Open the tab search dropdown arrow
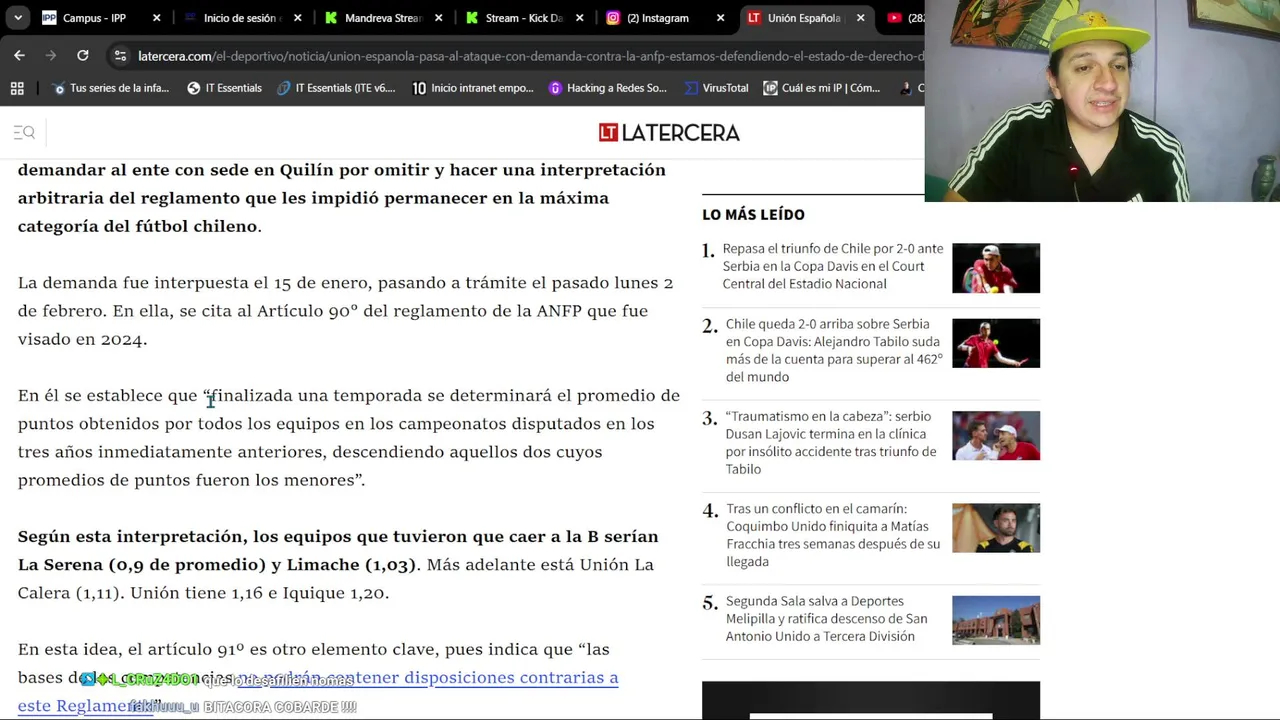The height and width of the screenshot is (720, 1280). [18, 18]
